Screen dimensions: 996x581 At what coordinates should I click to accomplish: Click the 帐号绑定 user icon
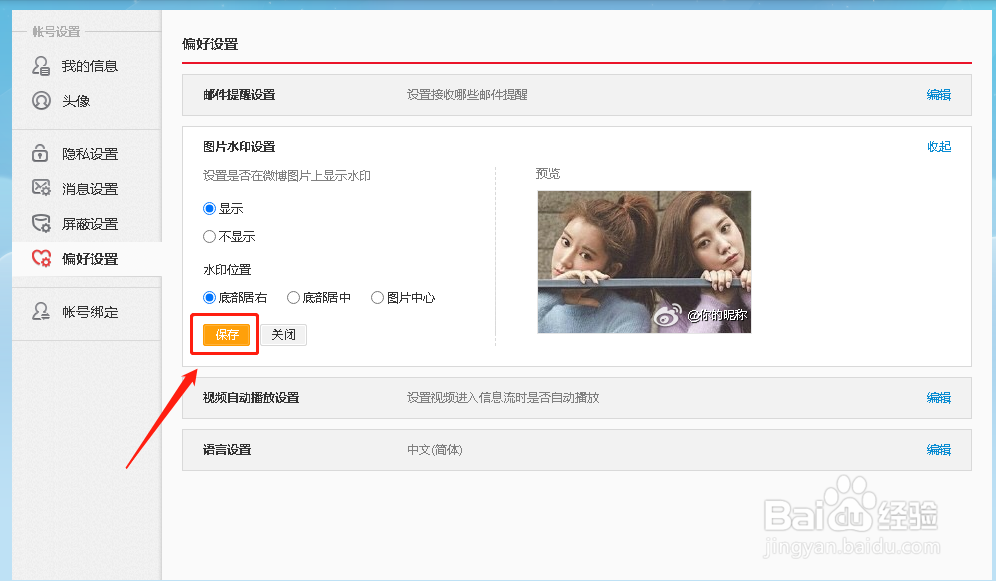coord(41,311)
